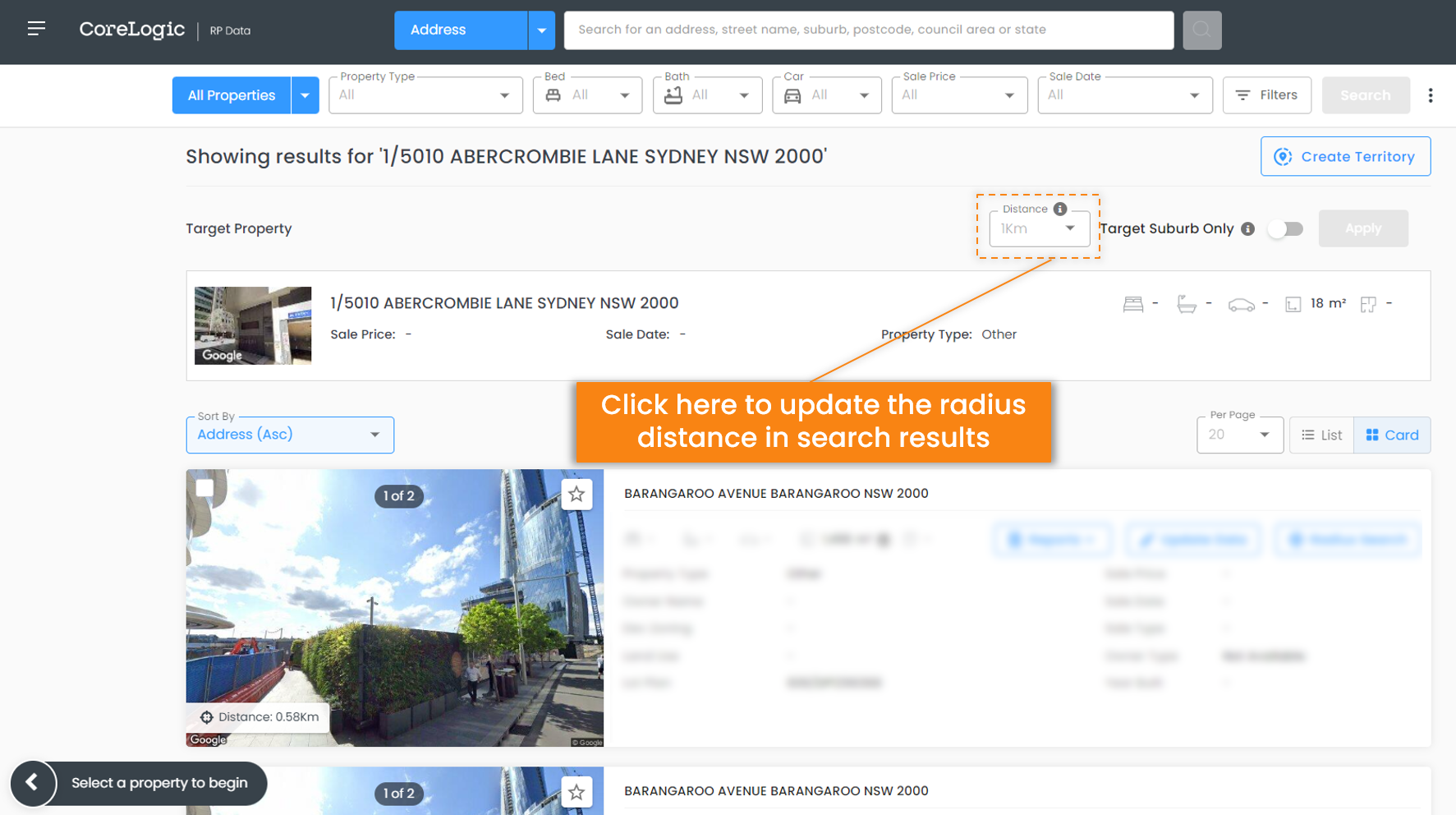The image size is (1456, 815).
Task: Open the Bed filter dropdown
Action: click(x=587, y=95)
